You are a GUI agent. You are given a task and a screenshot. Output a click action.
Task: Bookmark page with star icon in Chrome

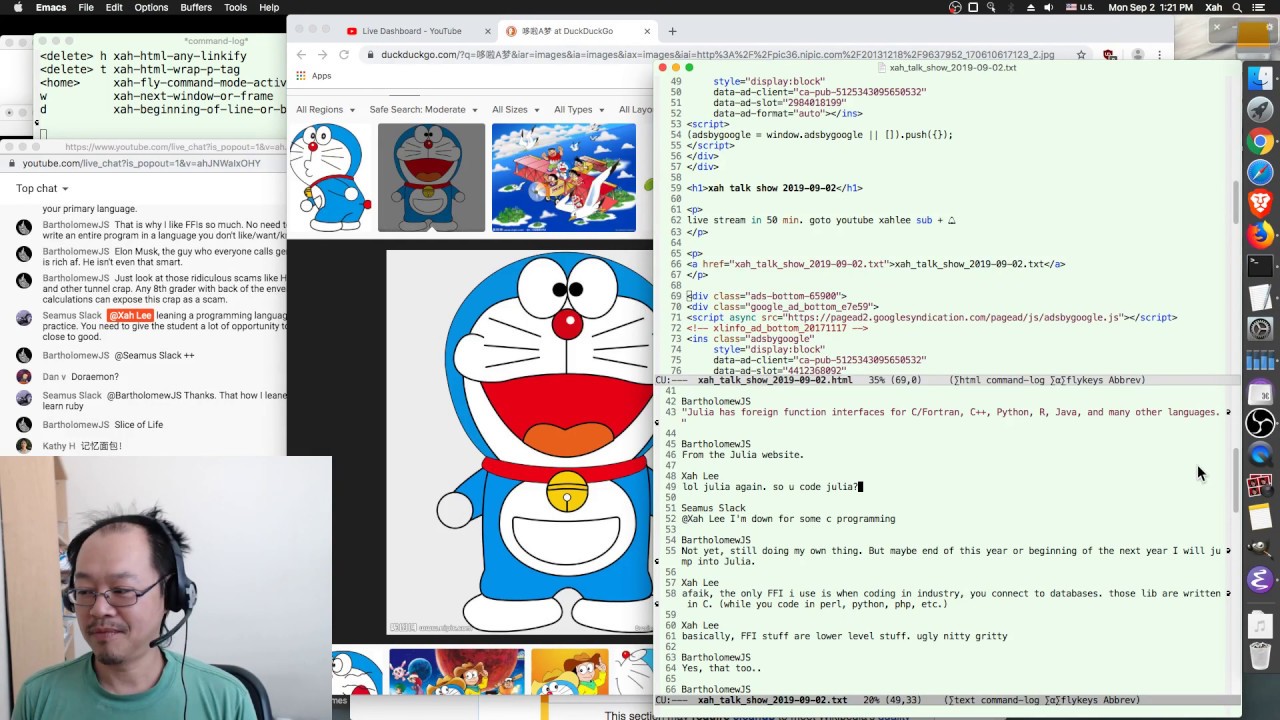(x=1081, y=55)
